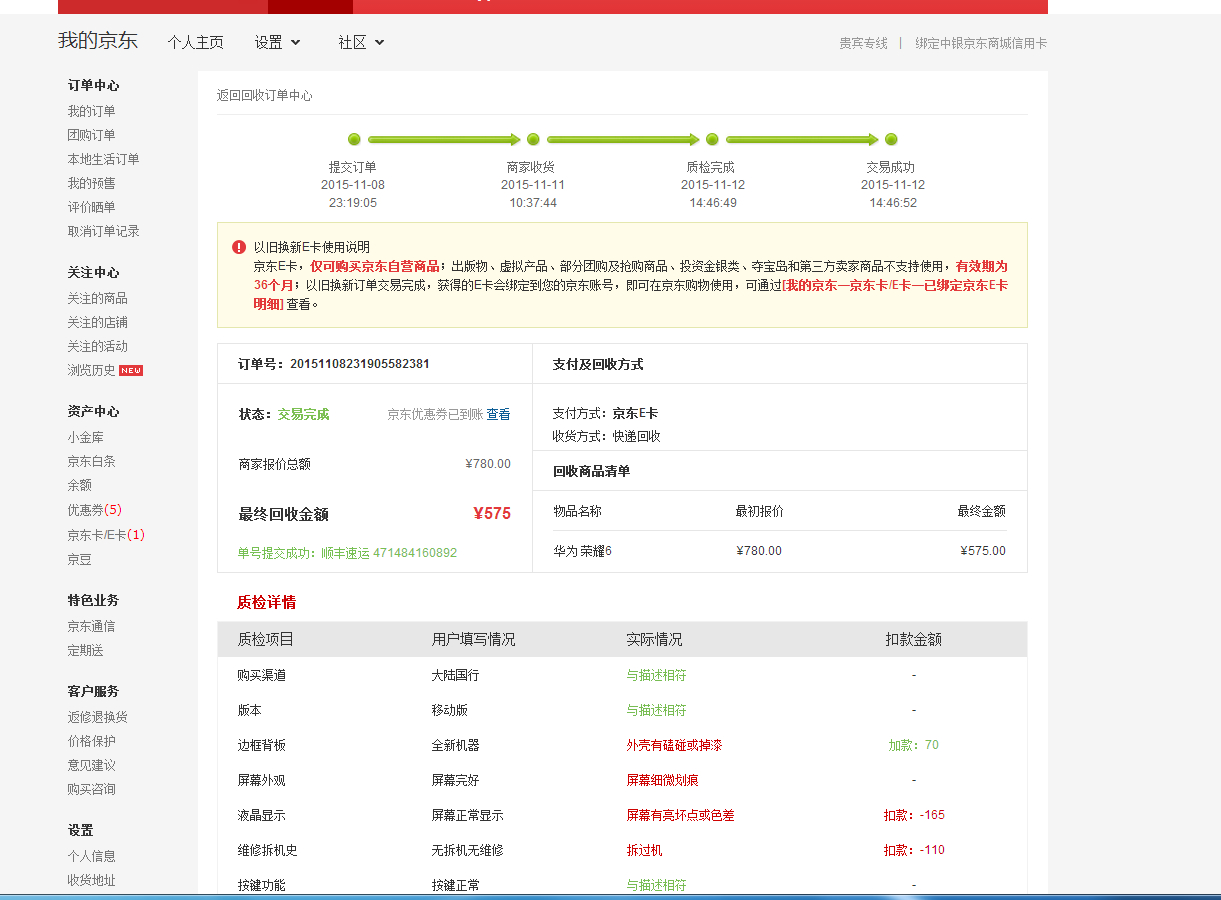Open 京东白条 in the sidebar
Screen dimensions: 1221x900
pos(92,461)
